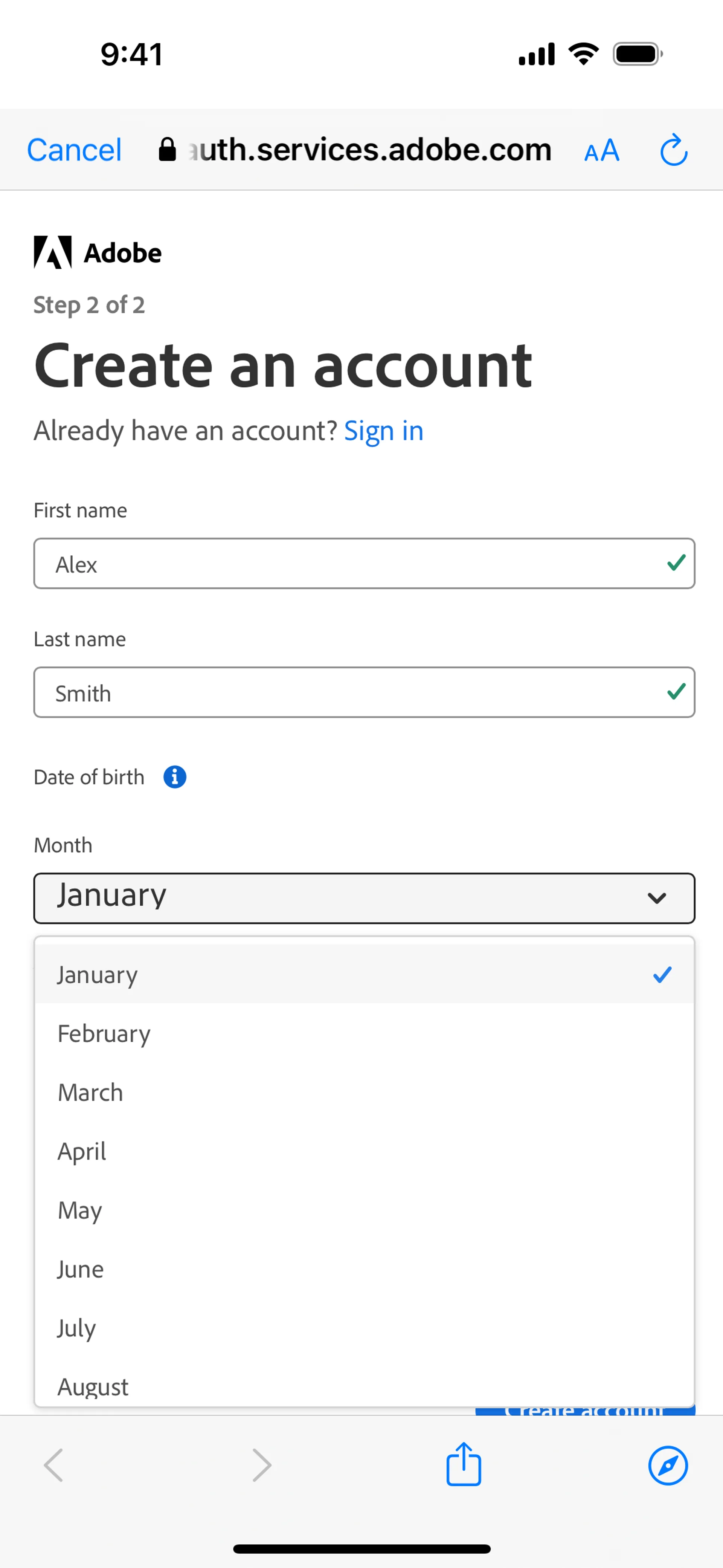723x1568 pixels.
Task: Select June in the month list
Action: click(x=80, y=1269)
